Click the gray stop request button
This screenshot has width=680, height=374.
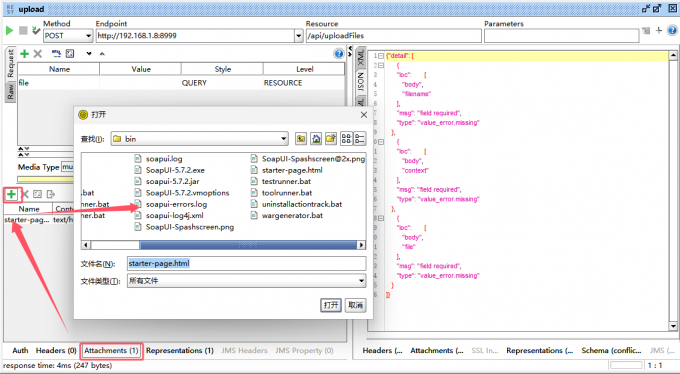(x=23, y=30)
